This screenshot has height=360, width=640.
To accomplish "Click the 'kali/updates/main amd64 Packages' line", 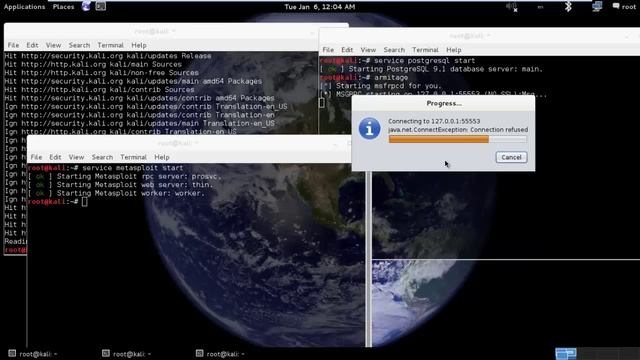I will pos(133,81).
